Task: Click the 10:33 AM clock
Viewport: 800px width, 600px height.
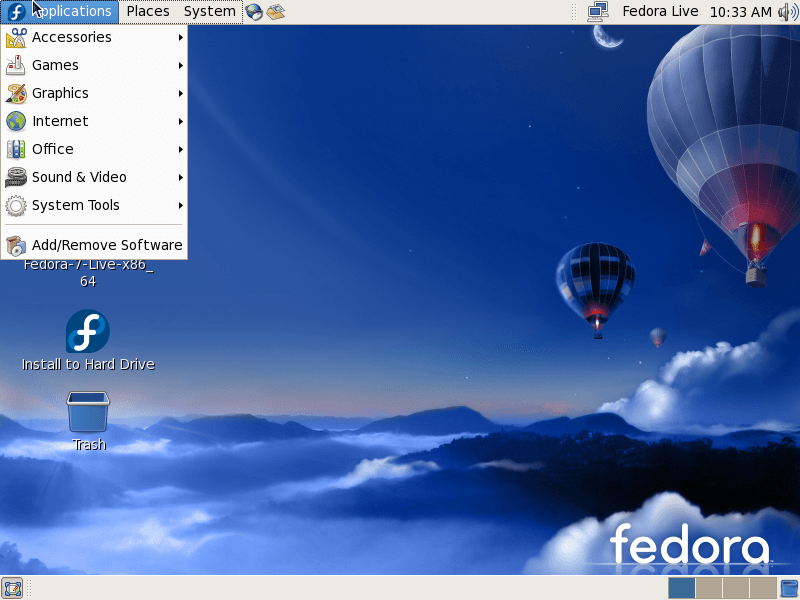Action: tap(740, 12)
